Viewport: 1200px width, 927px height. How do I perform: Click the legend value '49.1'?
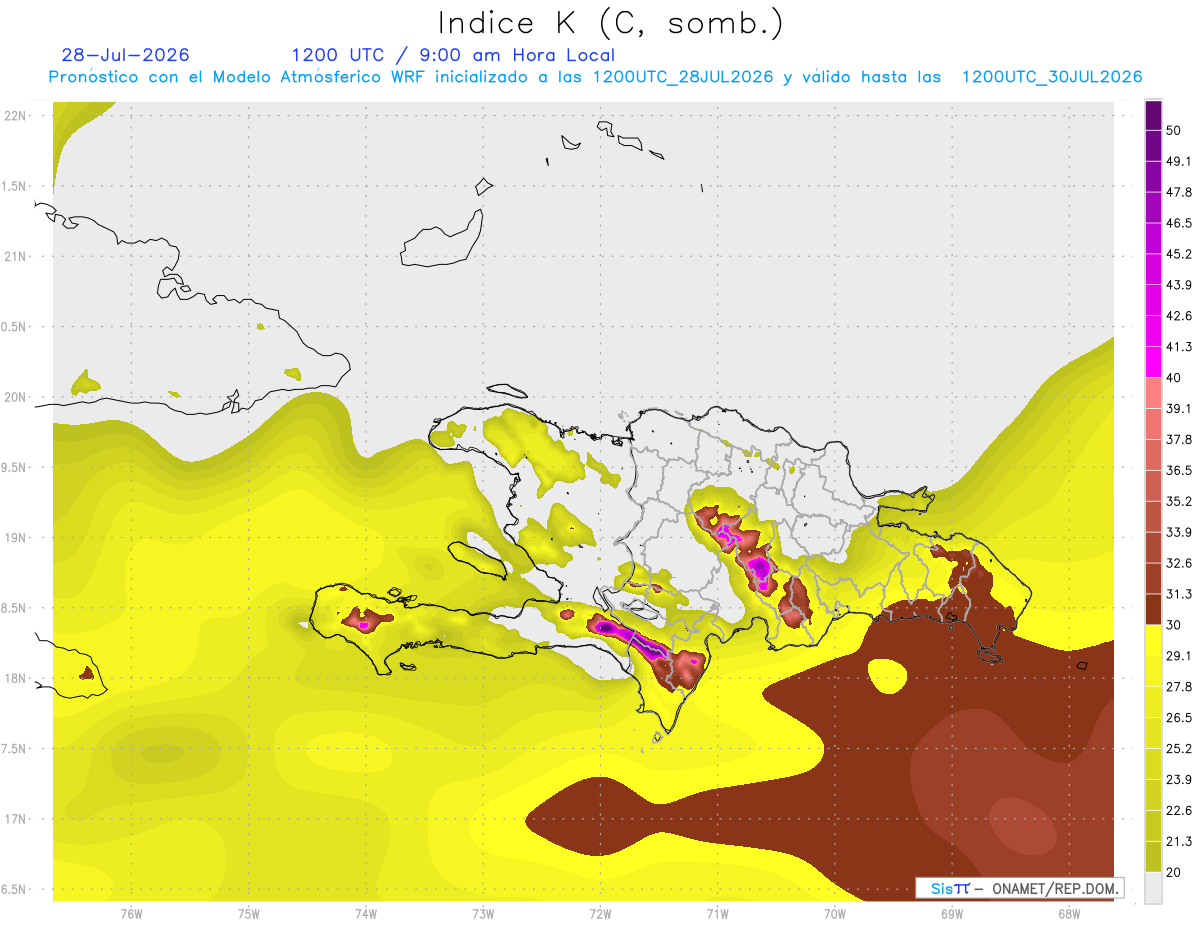click(x=1179, y=161)
